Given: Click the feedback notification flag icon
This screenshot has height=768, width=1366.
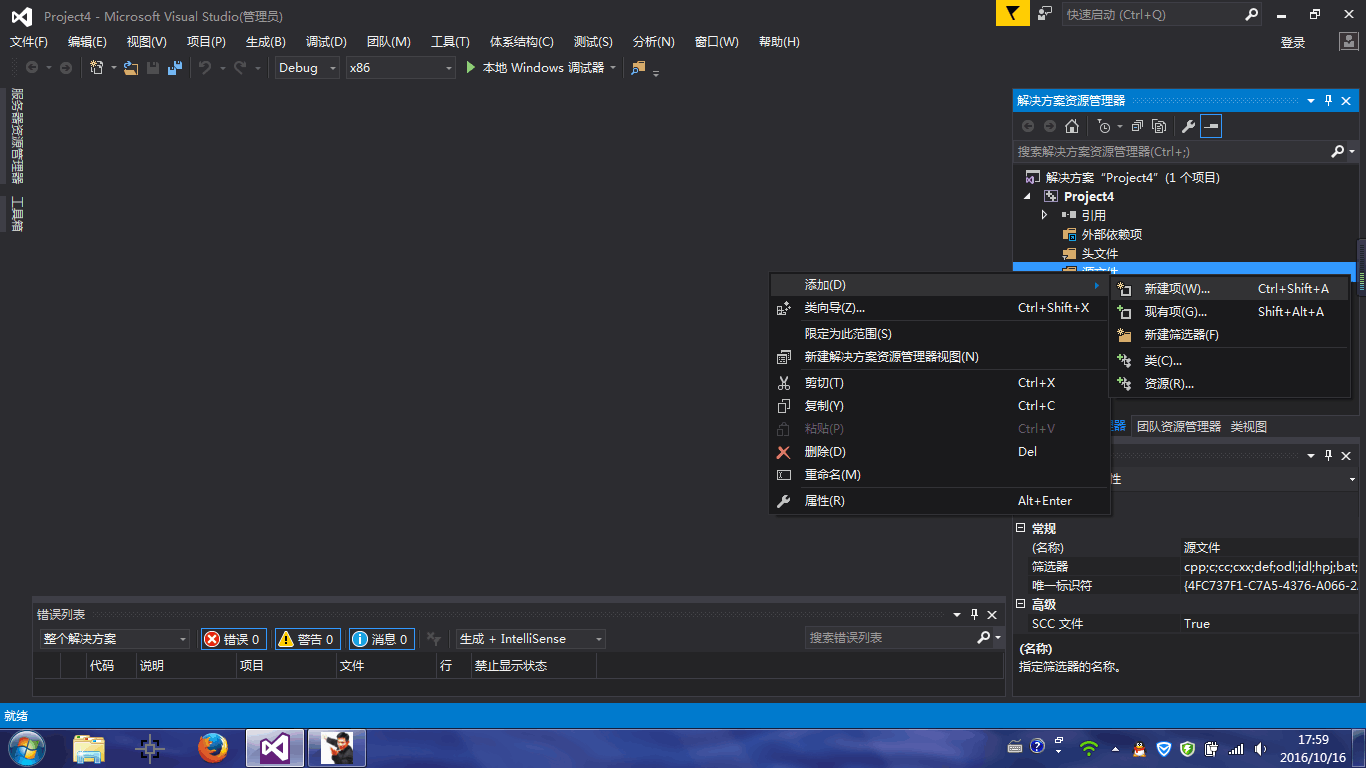Looking at the screenshot, I should coord(1013,14).
